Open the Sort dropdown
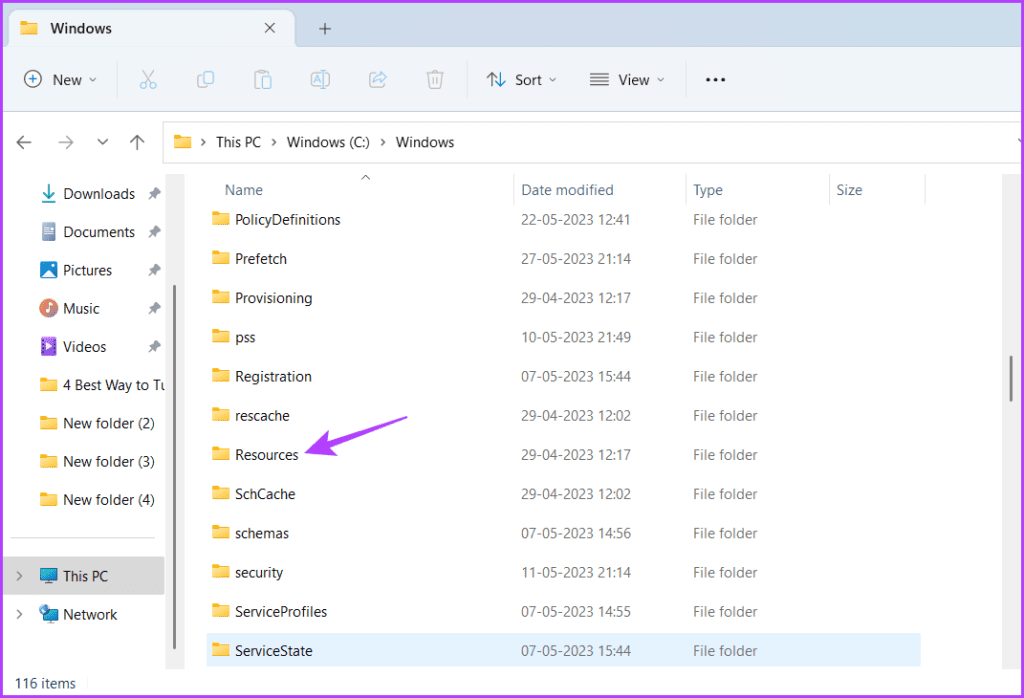 (x=522, y=80)
